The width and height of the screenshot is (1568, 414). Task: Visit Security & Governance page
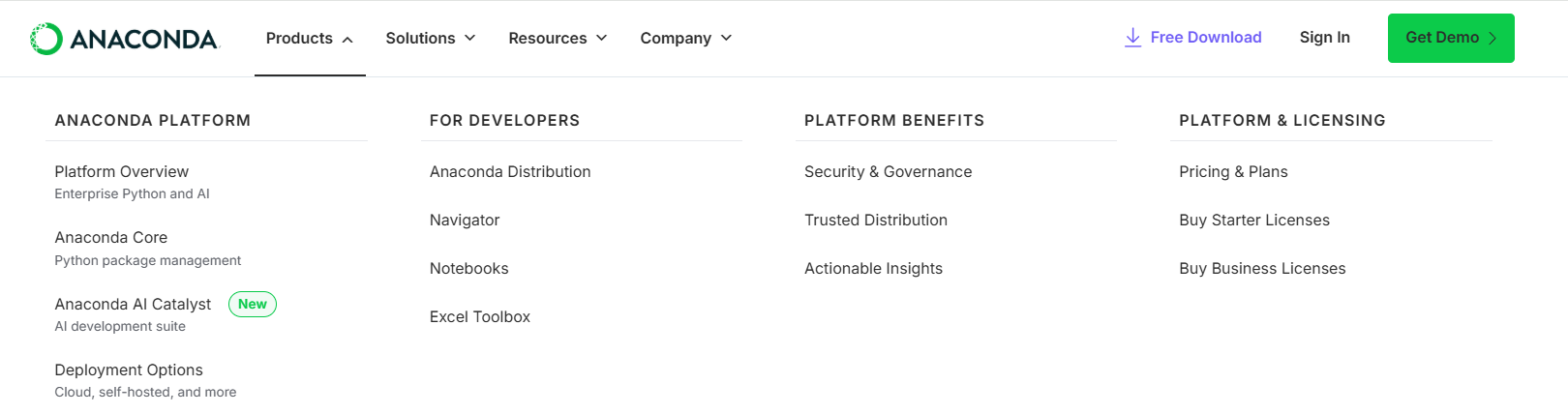(x=888, y=172)
